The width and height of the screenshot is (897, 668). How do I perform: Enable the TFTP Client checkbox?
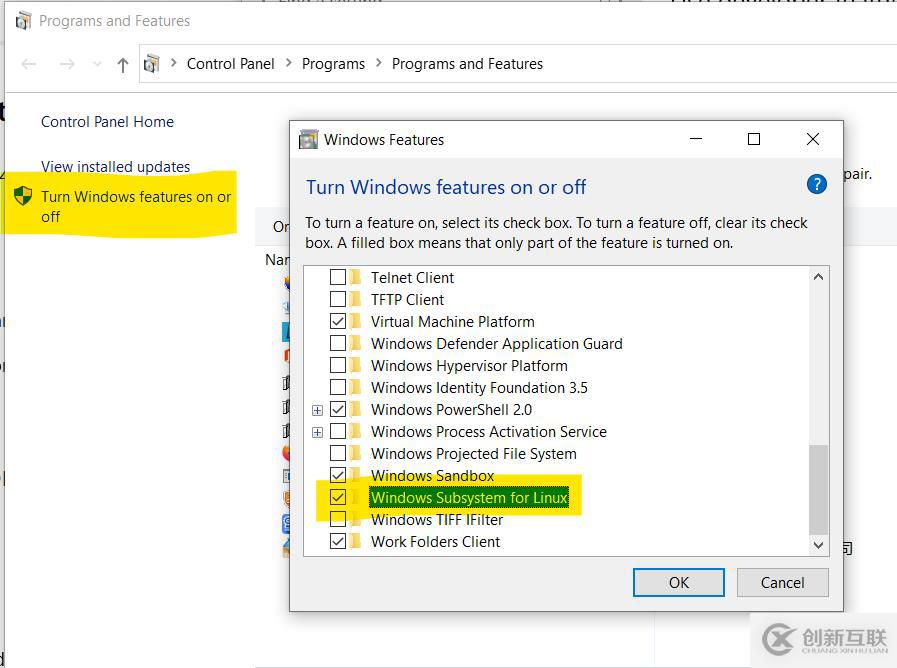tap(338, 299)
